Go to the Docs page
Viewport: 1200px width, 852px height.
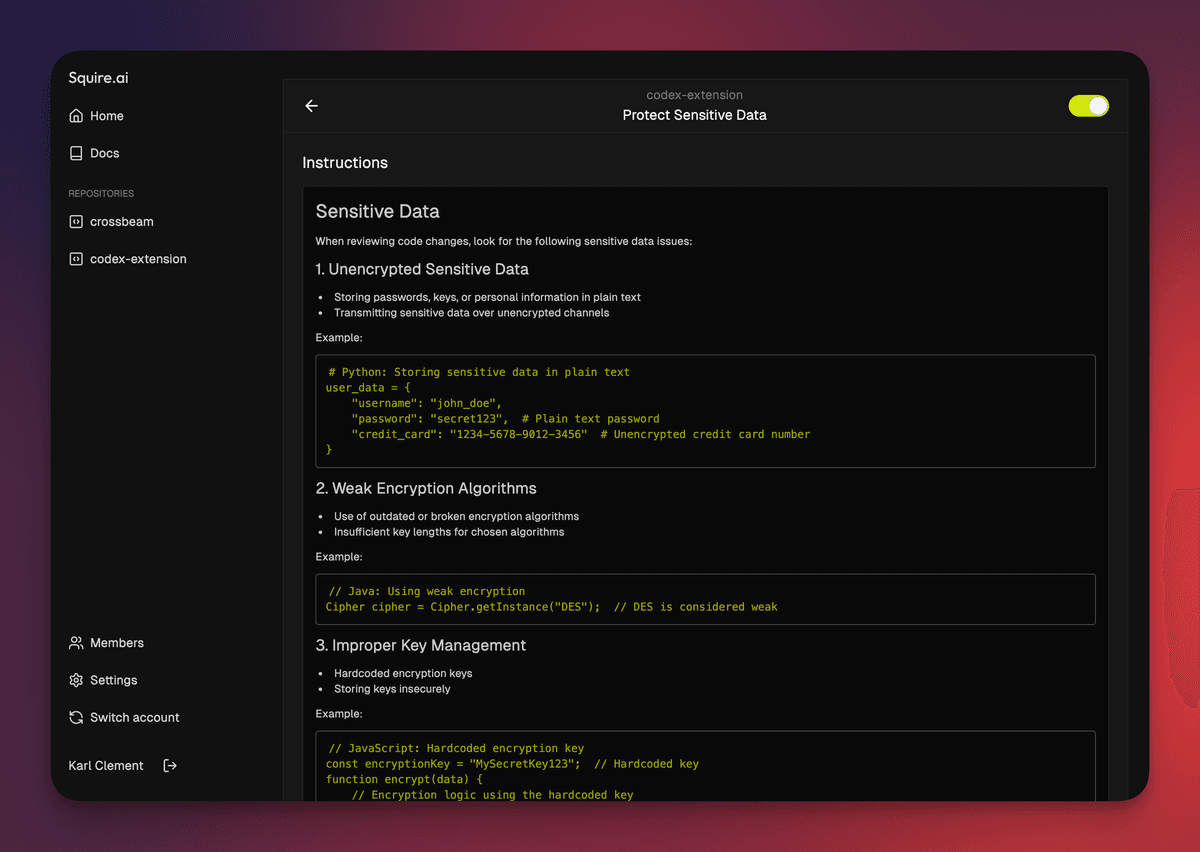[x=105, y=152]
